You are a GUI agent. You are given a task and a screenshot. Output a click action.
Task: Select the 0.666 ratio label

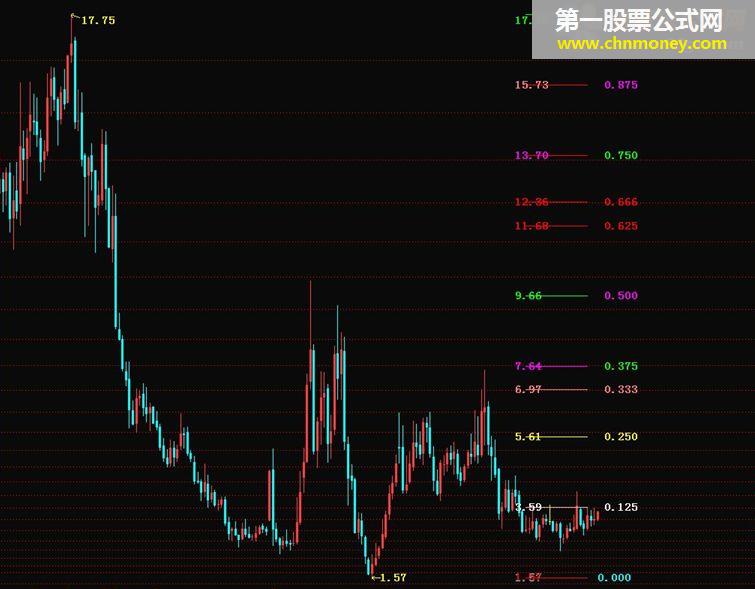coord(621,202)
